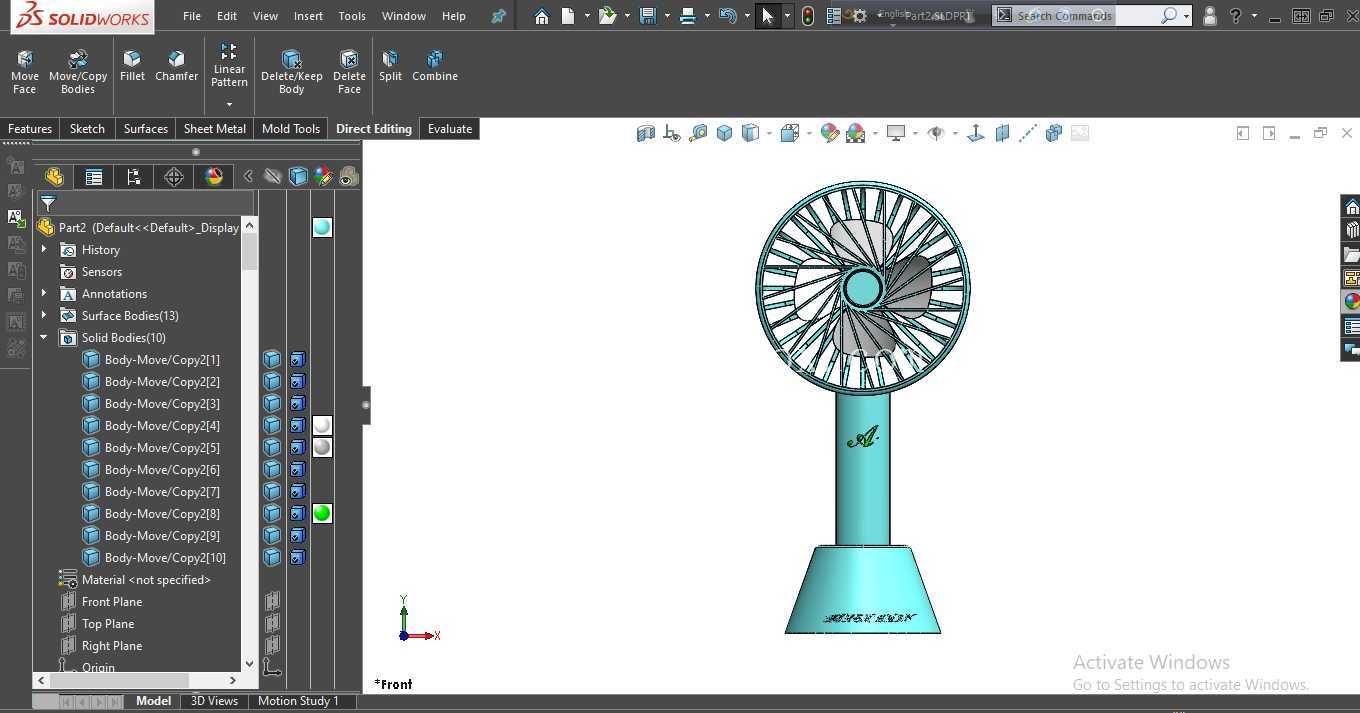1360x713 pixels.
Task: Open the Move/Copy Bodies tool
Action: (78, 72)
